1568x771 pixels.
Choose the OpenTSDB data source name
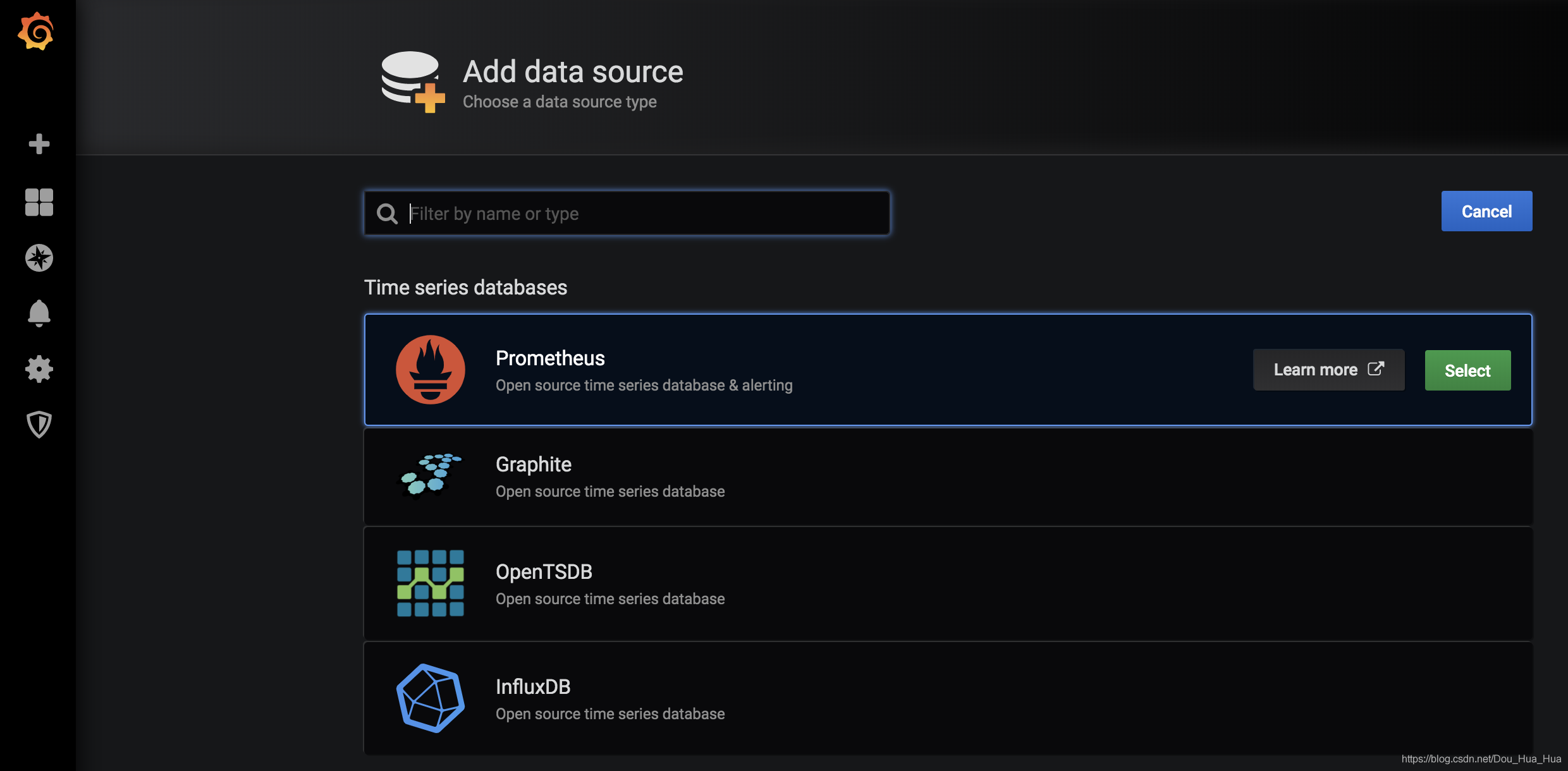(544, 572)
